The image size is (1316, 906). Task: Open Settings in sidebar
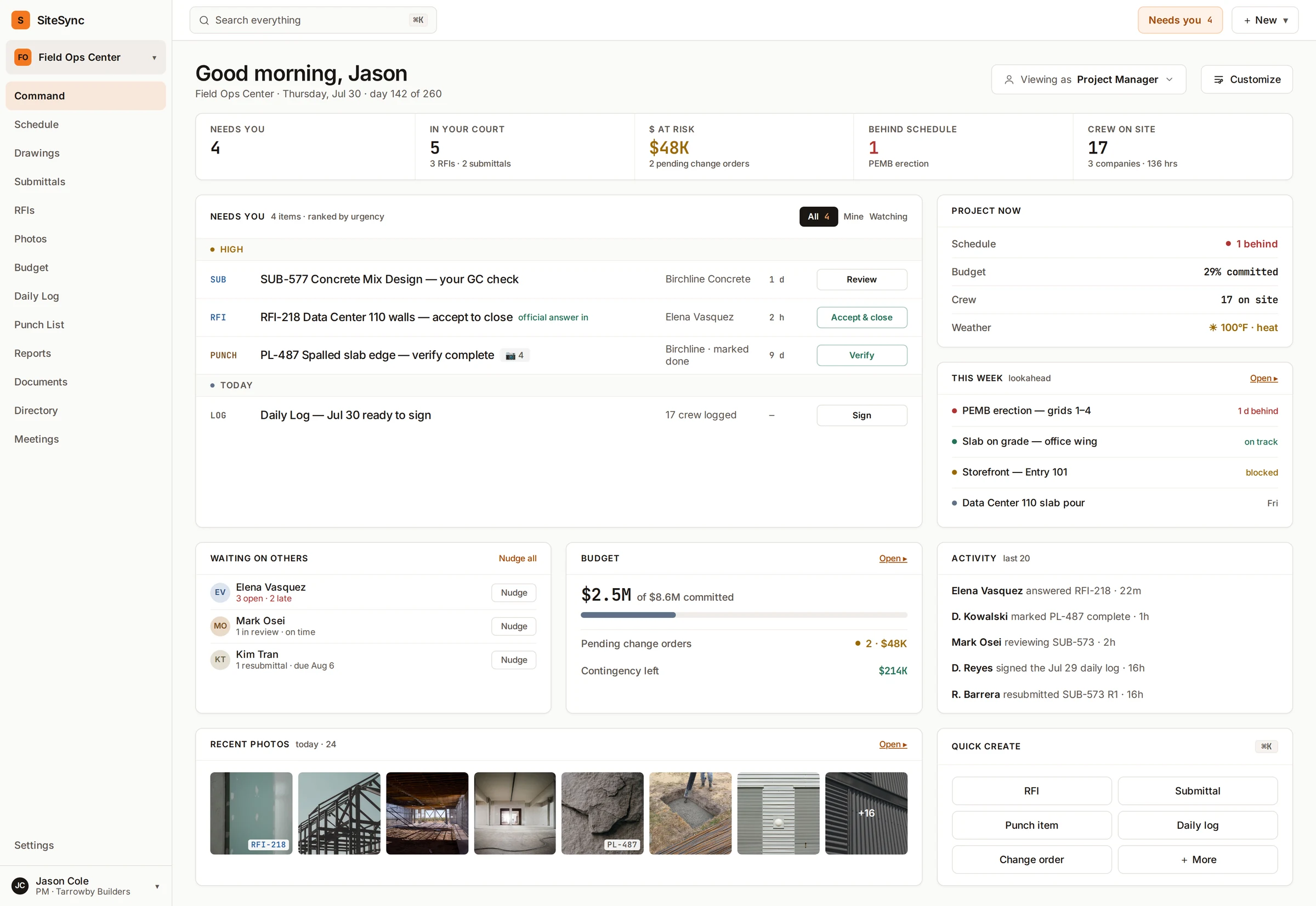[86, 845]
